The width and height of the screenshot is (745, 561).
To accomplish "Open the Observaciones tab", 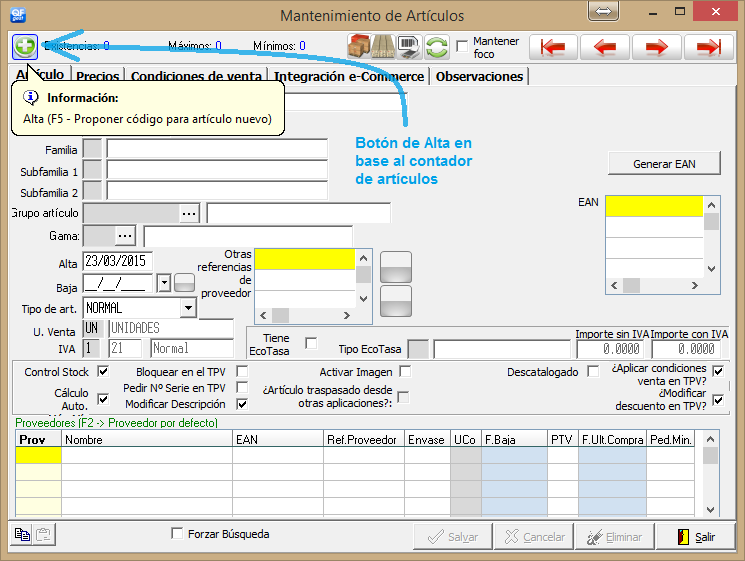I will tap(479, 76).
